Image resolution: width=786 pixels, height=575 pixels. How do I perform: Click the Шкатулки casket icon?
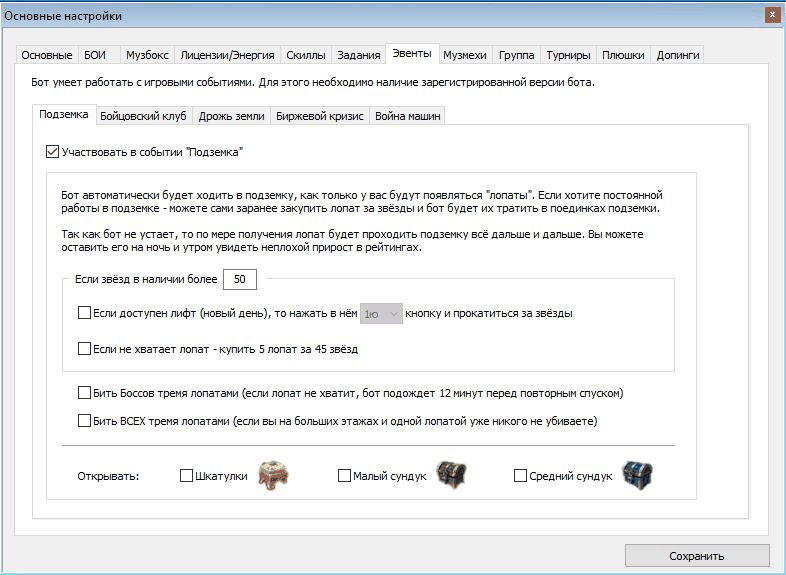(273, 475)
